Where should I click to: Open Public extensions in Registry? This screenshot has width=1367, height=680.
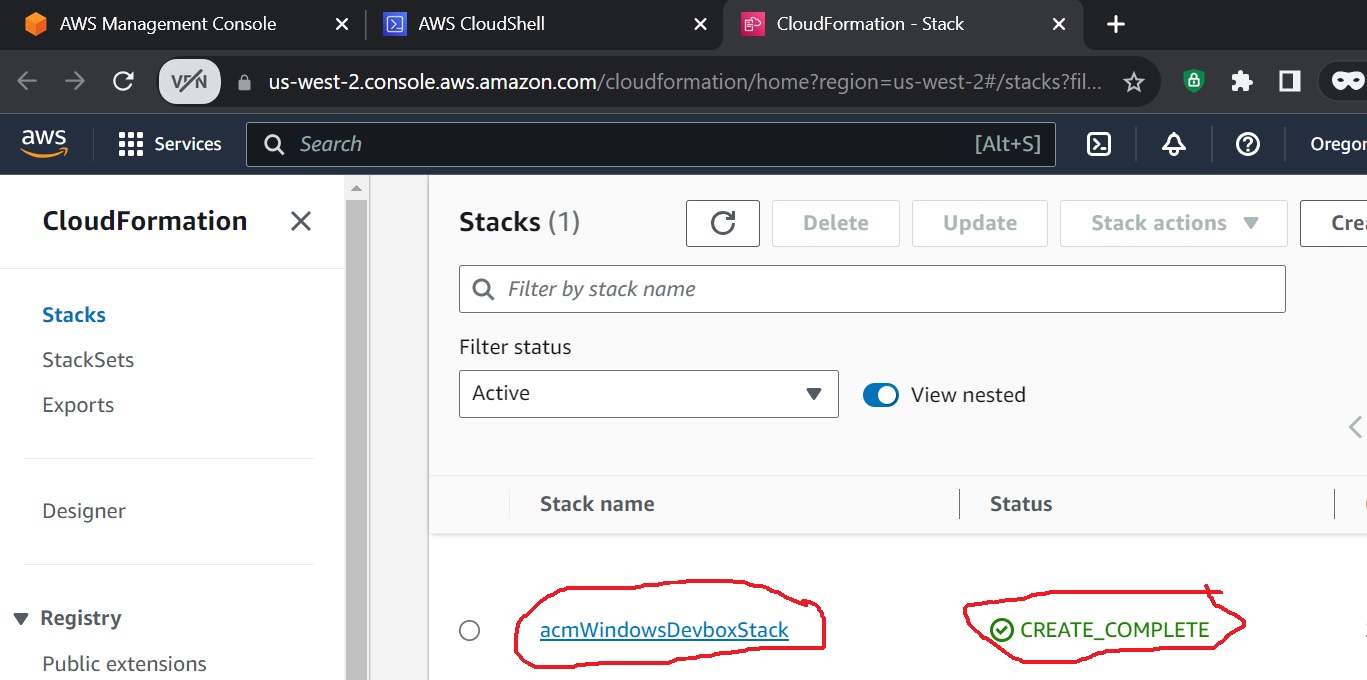click(x=124, y=664)
